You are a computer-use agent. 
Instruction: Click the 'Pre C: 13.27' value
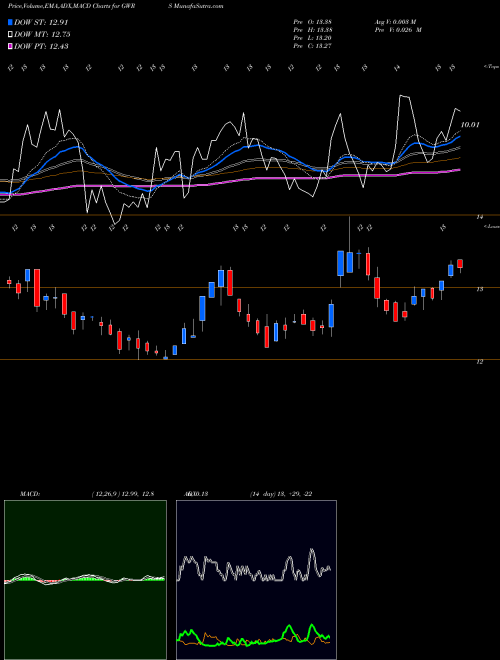pyautogui.click(x=312, y=46)
